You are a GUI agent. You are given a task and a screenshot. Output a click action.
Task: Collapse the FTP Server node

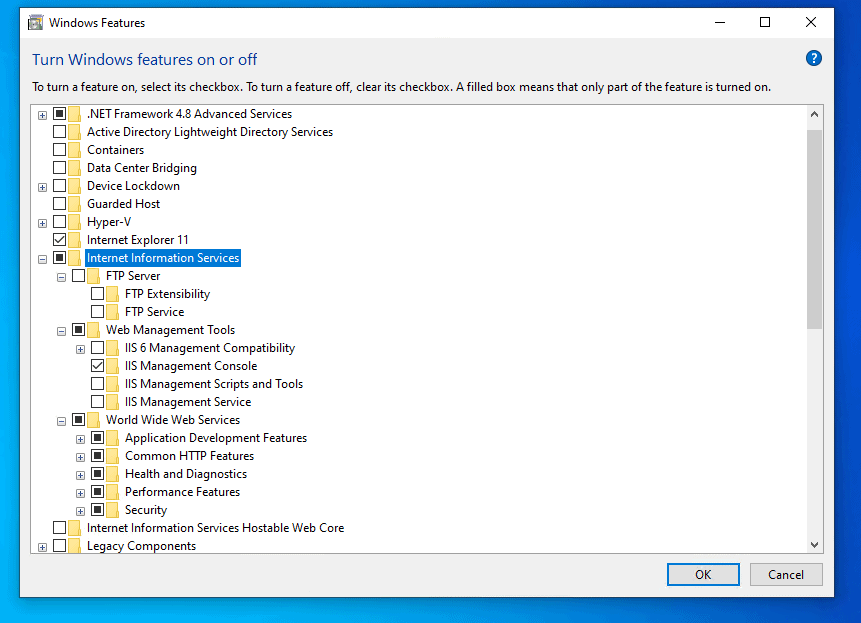[62, 277]
